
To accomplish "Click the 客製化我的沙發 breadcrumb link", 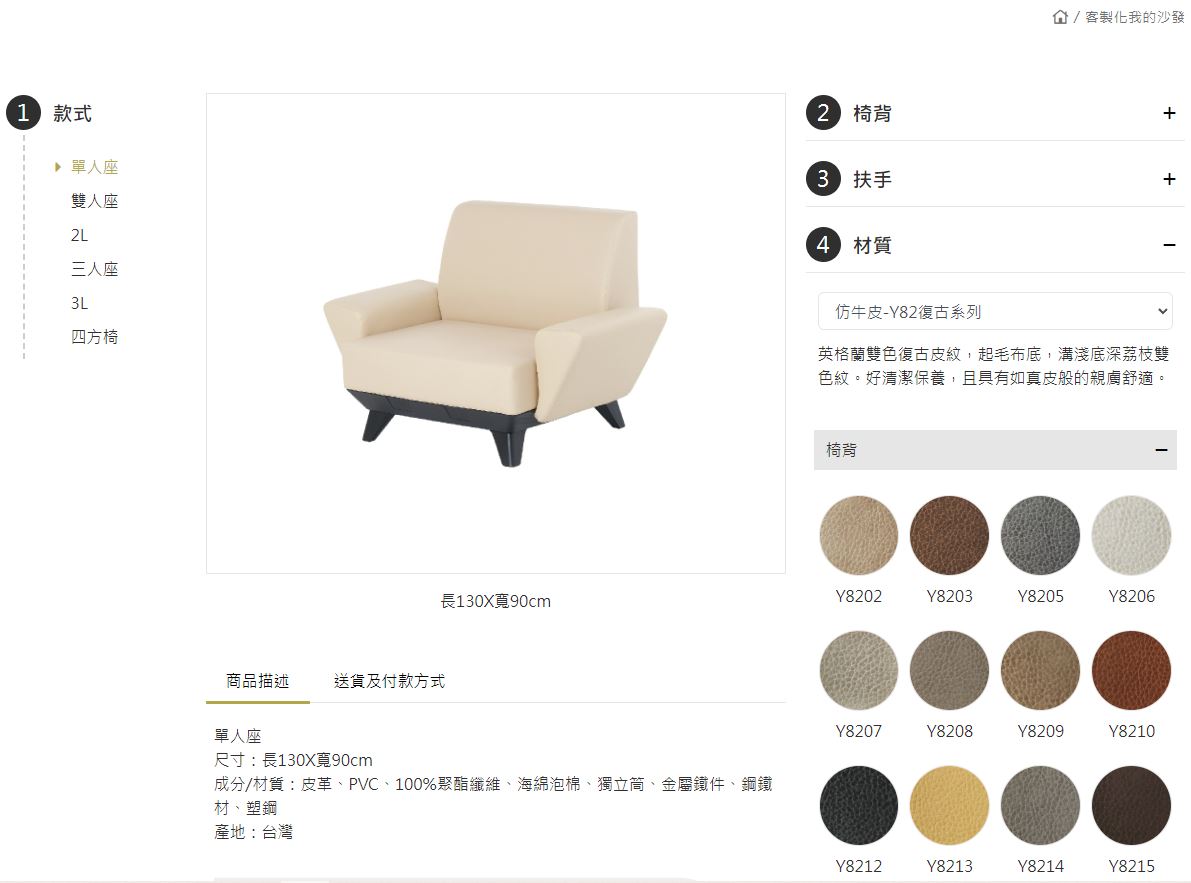I will pyautogui.click(x=1134, y=17).
